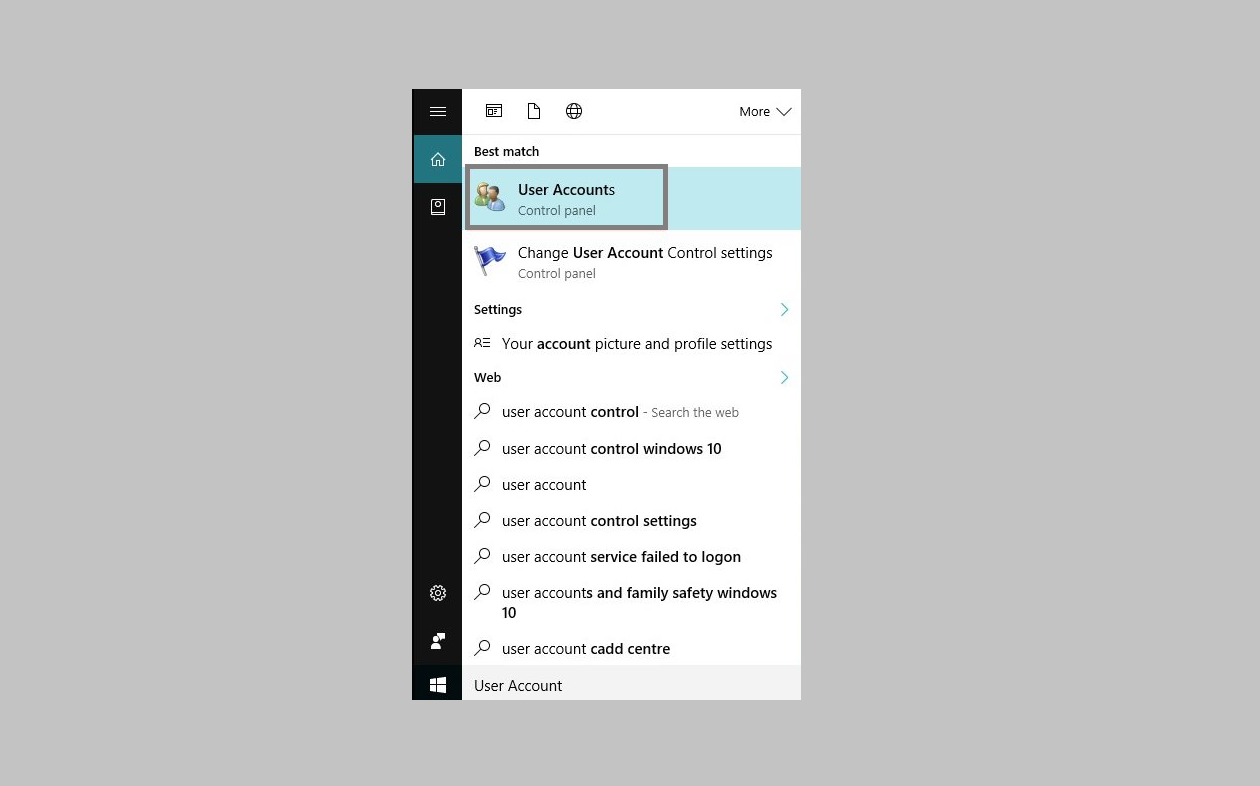Open the hamburger menu in the sidebar
Screen dimensions: 1260x786
point(437,111)
